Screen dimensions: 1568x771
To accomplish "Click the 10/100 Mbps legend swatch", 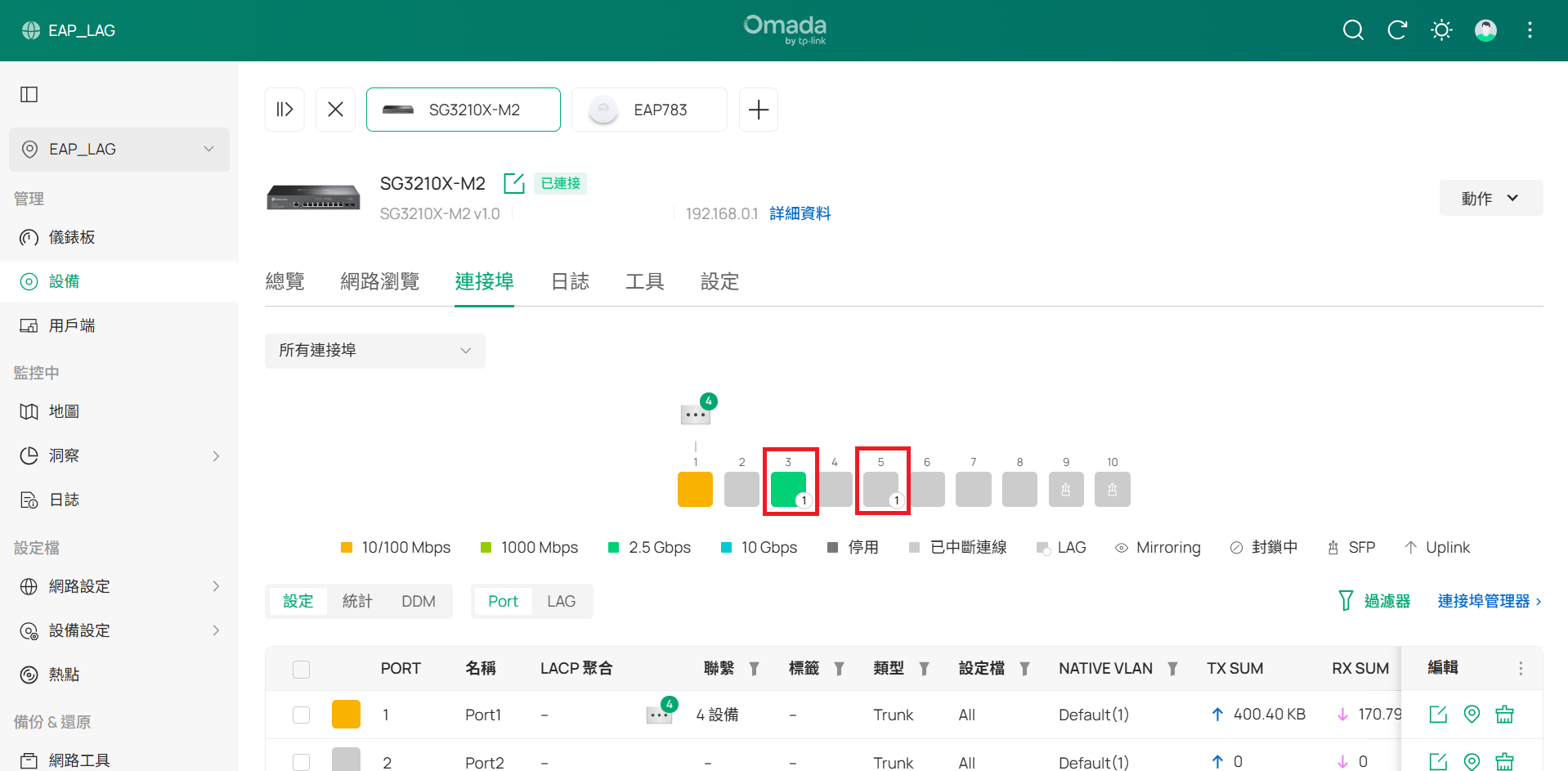I will click(x=347, y=548).
